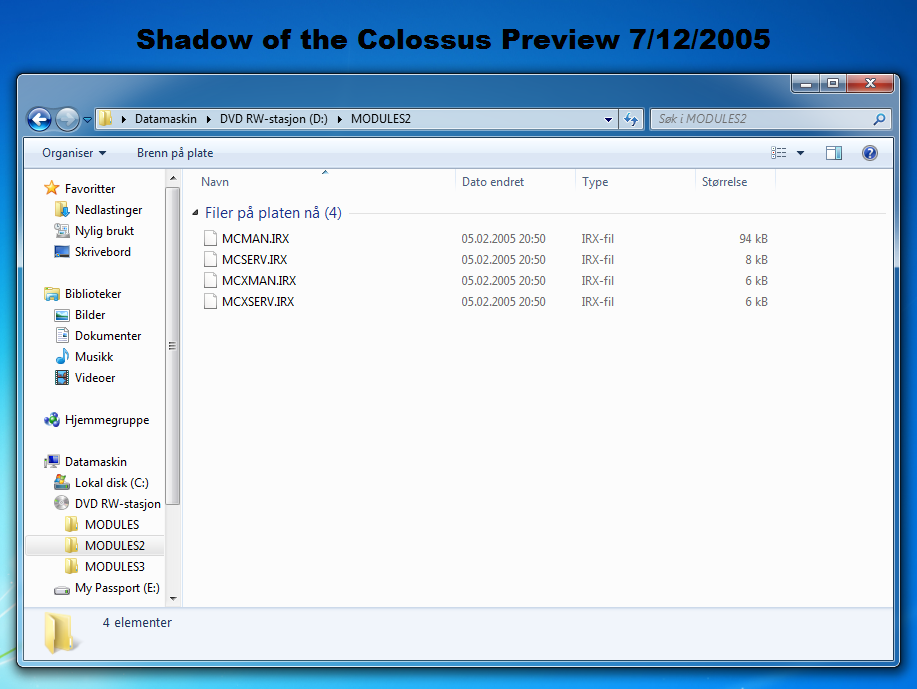Select the MCMAN.IRX file icon

(x=210, y=239)
